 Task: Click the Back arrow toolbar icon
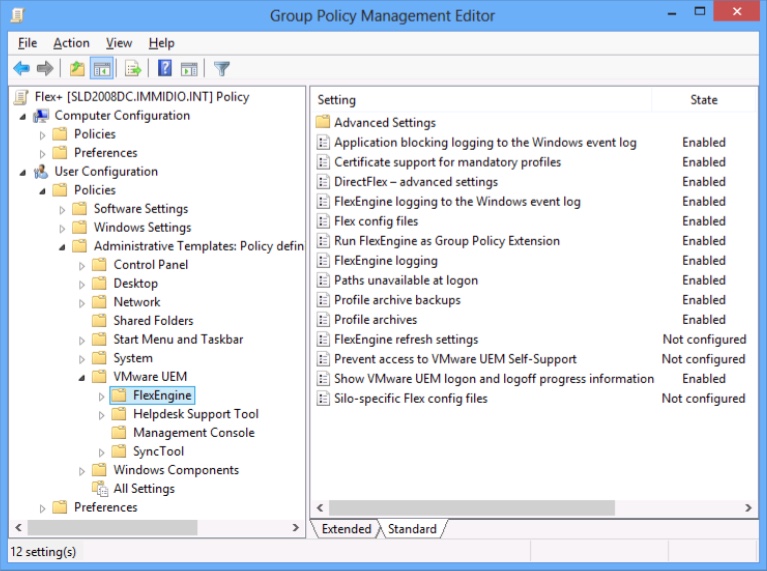22,69
